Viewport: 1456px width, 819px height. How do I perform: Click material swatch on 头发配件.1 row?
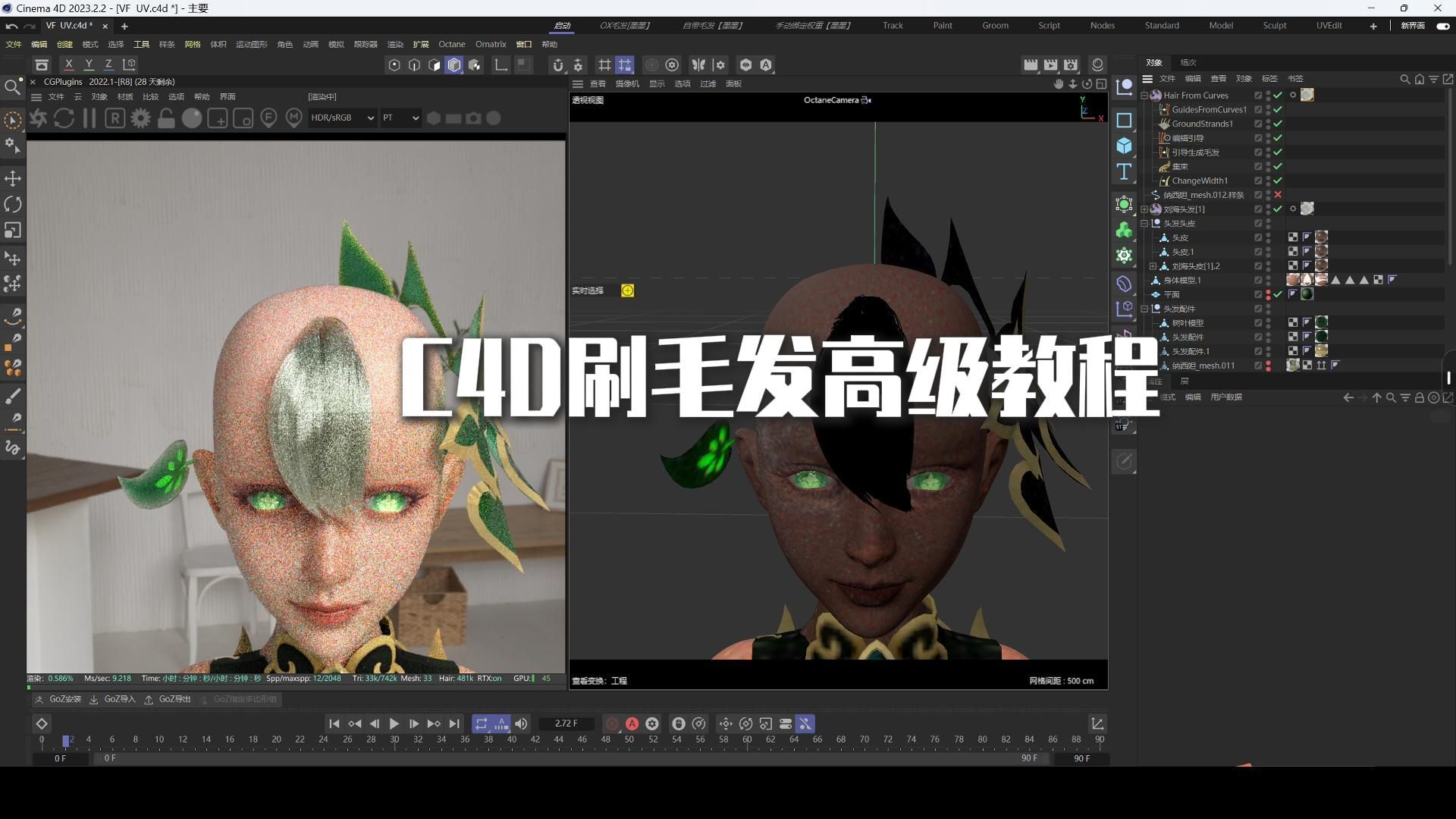click(x=1321, y=351)
